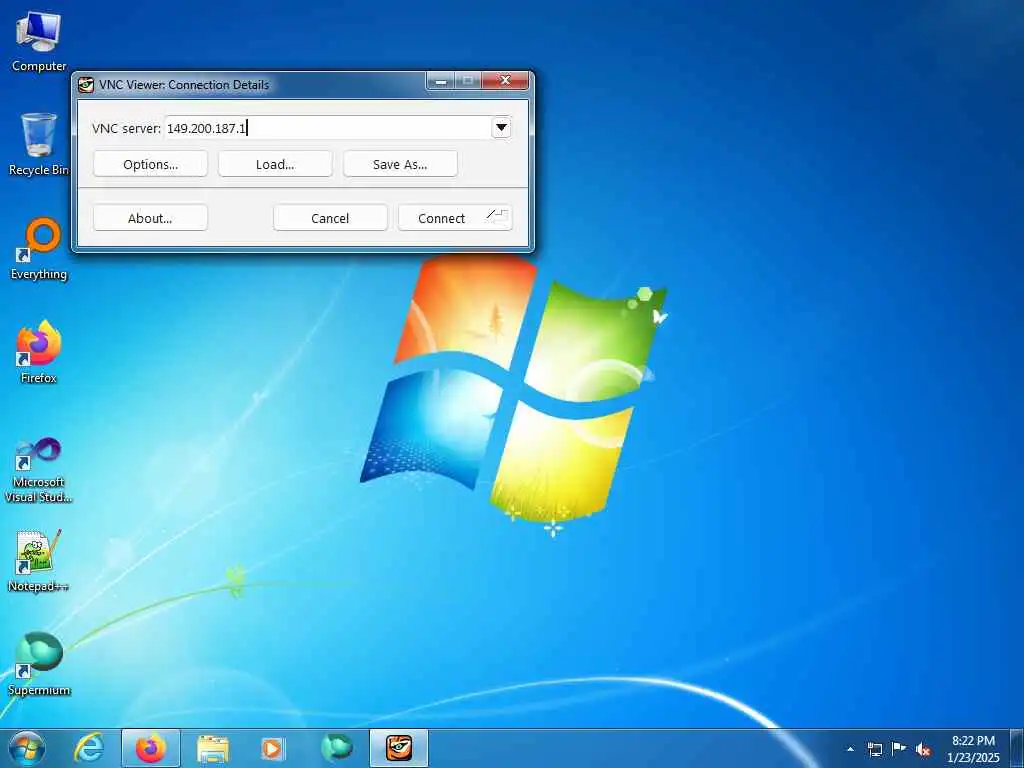Connect to the VNC server

[x=455, y=217]
